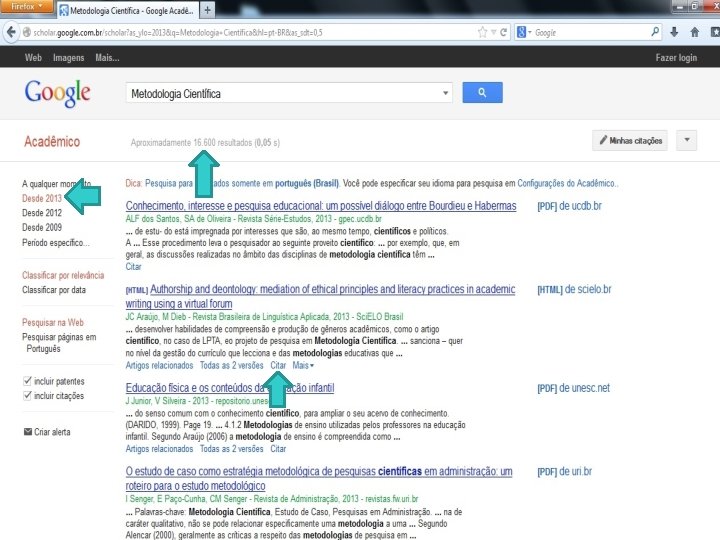The width and height of the screenshot is (720, 540).
Task: Choose Período específico... filter
Action: (x=56, y=242)
